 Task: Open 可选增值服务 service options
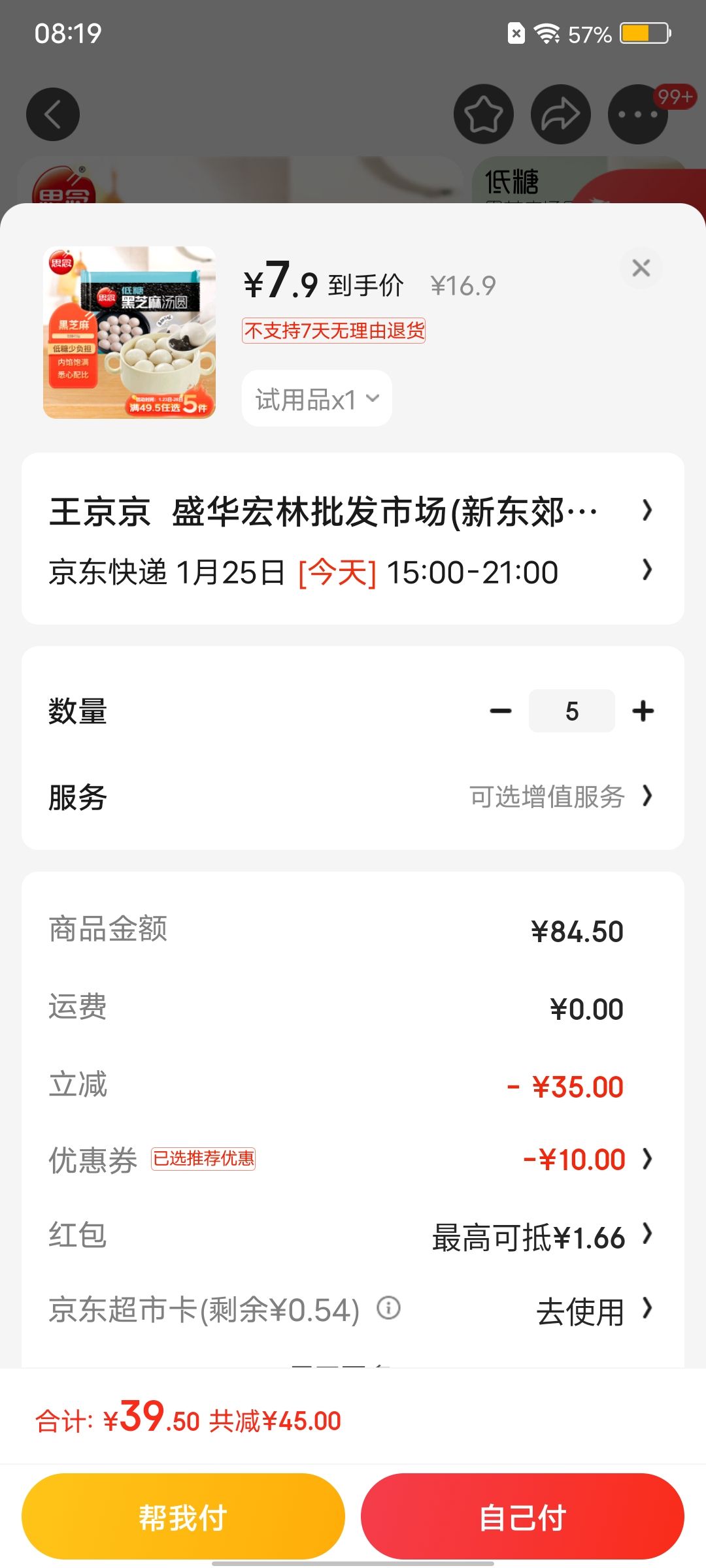(561, 796)
